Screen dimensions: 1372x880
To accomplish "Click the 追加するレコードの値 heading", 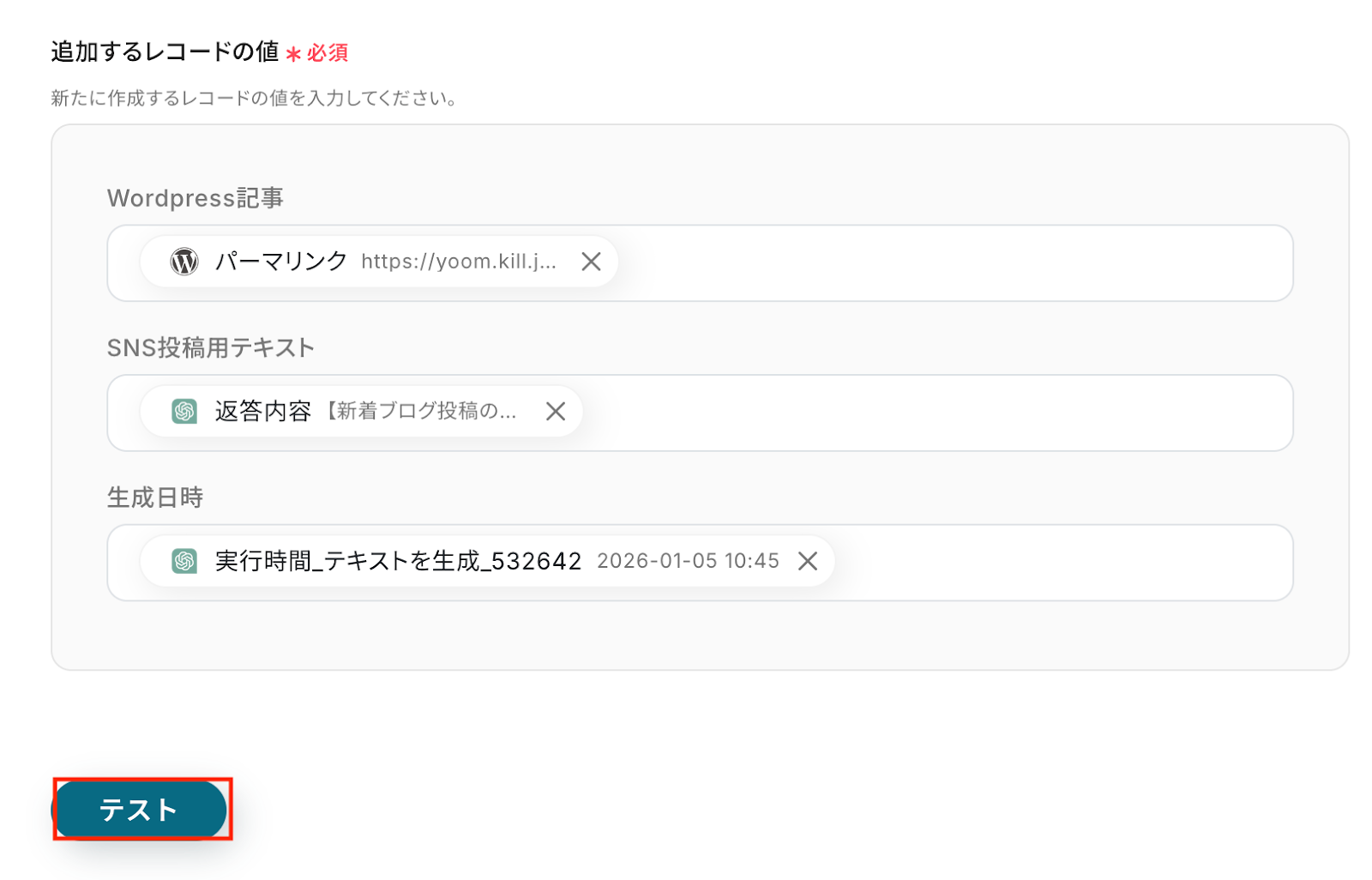I will tap(165, 51).
